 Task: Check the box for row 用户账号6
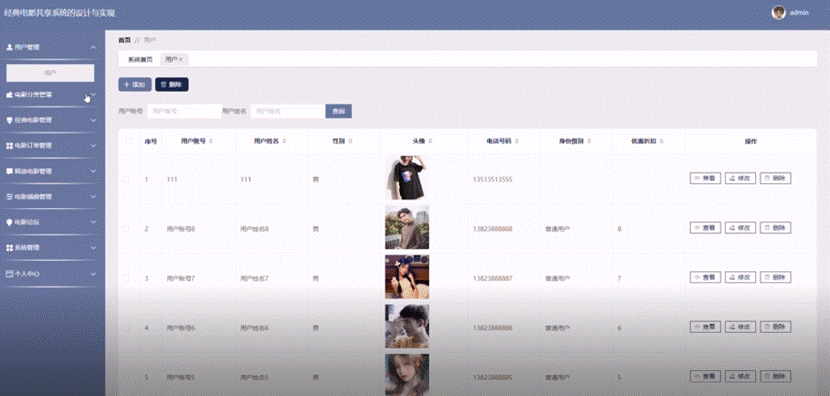click(x=126, y=328)
